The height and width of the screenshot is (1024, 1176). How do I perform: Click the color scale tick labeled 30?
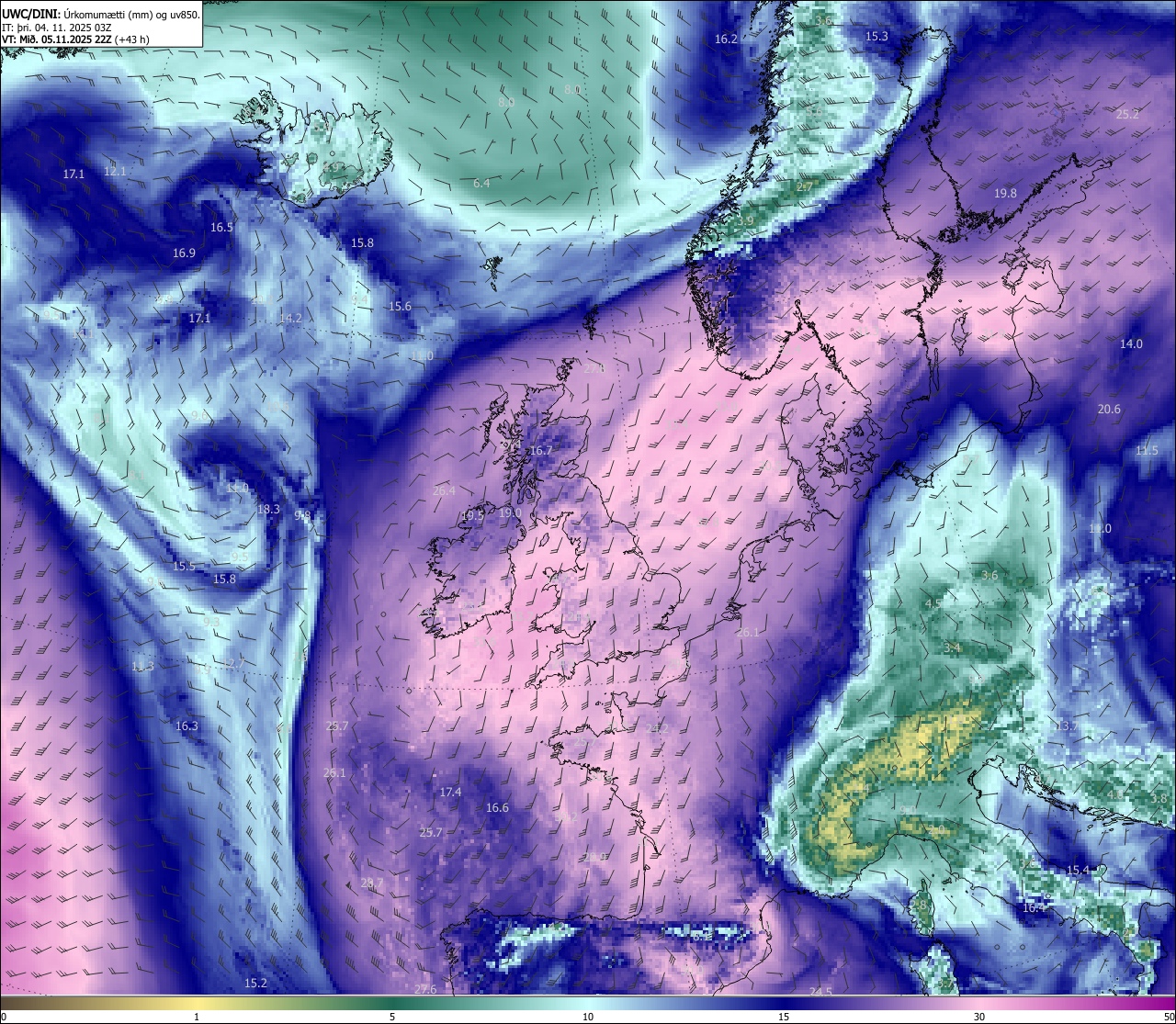(x=979, y=1017)
